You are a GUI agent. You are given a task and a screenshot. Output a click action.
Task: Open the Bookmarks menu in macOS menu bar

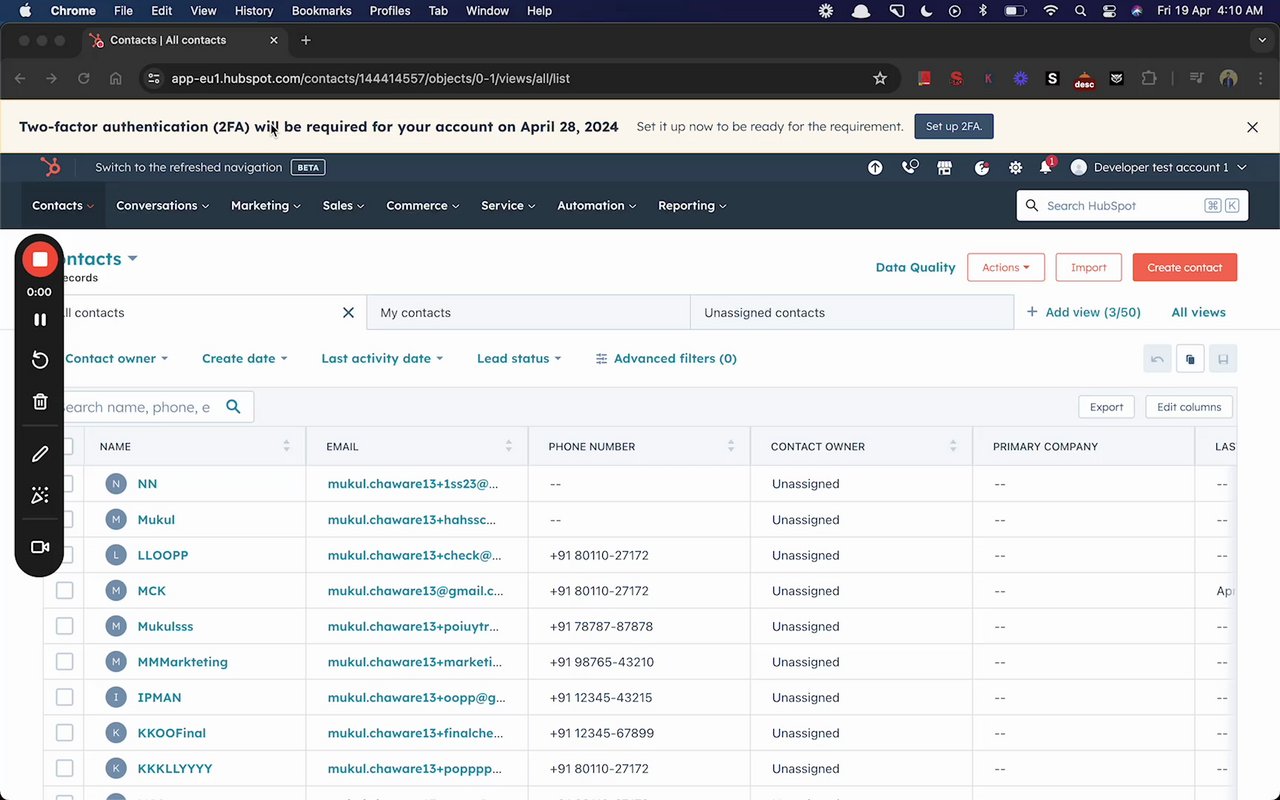[x=321, y=11]
